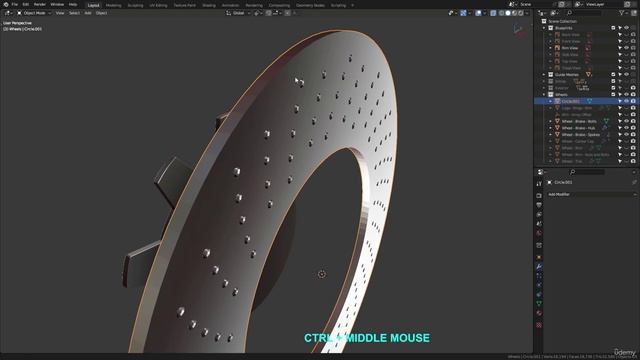Open the Edit menu
Image resolution: width=640 pixels, height=360 pixels.
tap(26, 4)
